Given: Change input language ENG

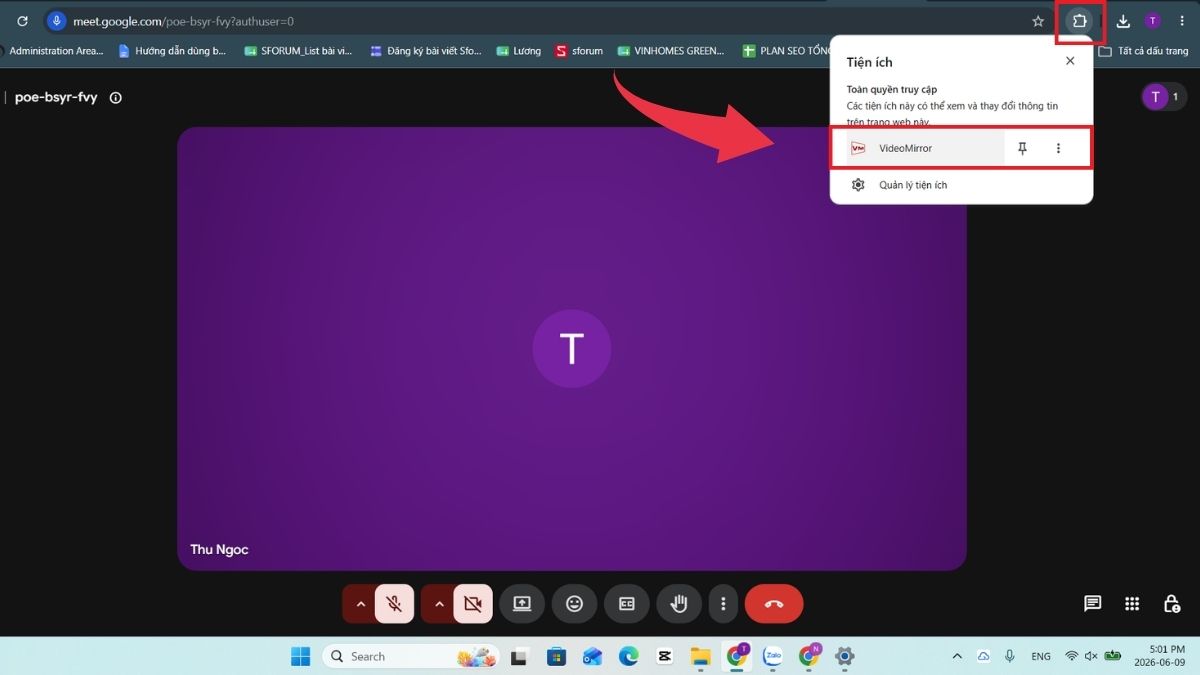Looking at the screenshot, I should coord(1041,656).
